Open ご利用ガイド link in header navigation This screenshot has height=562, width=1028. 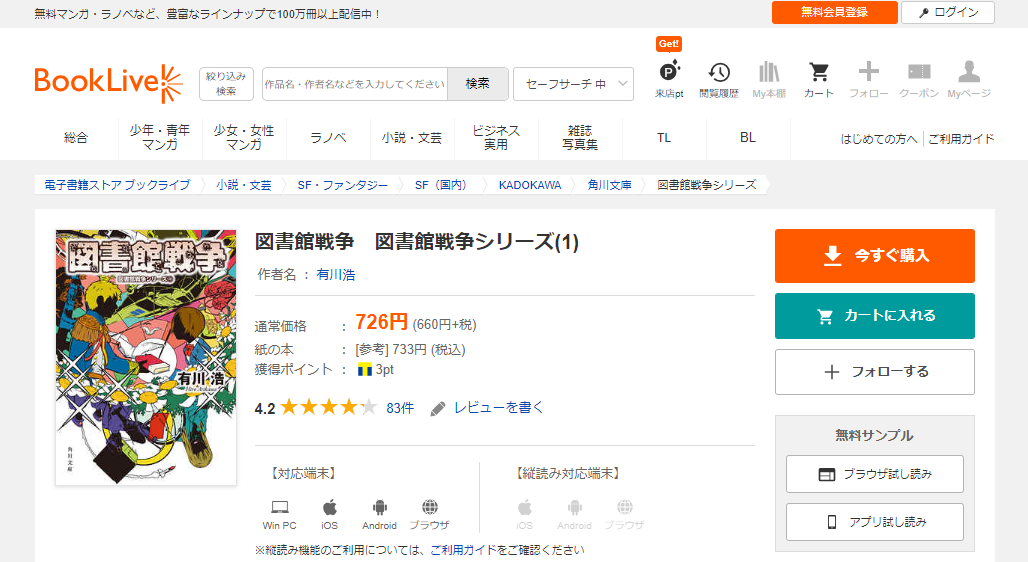pos(961,139)
